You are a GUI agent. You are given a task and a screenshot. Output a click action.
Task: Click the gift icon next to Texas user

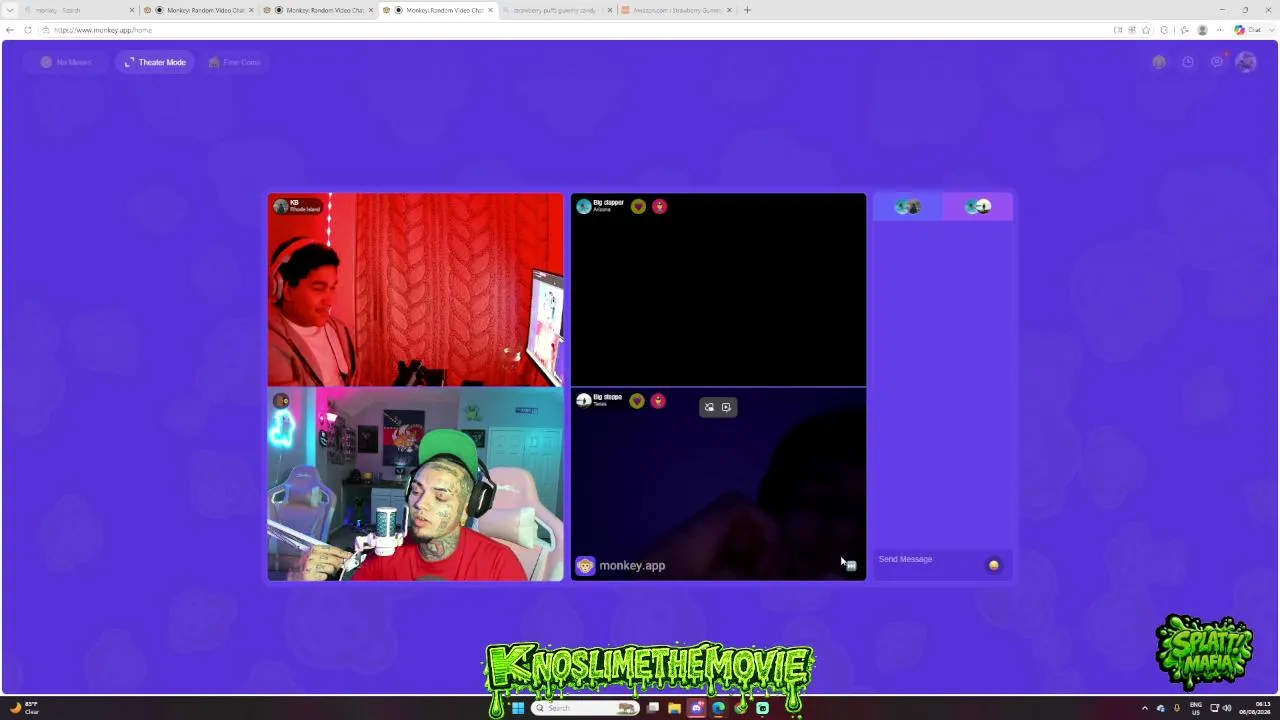(658, 401)
